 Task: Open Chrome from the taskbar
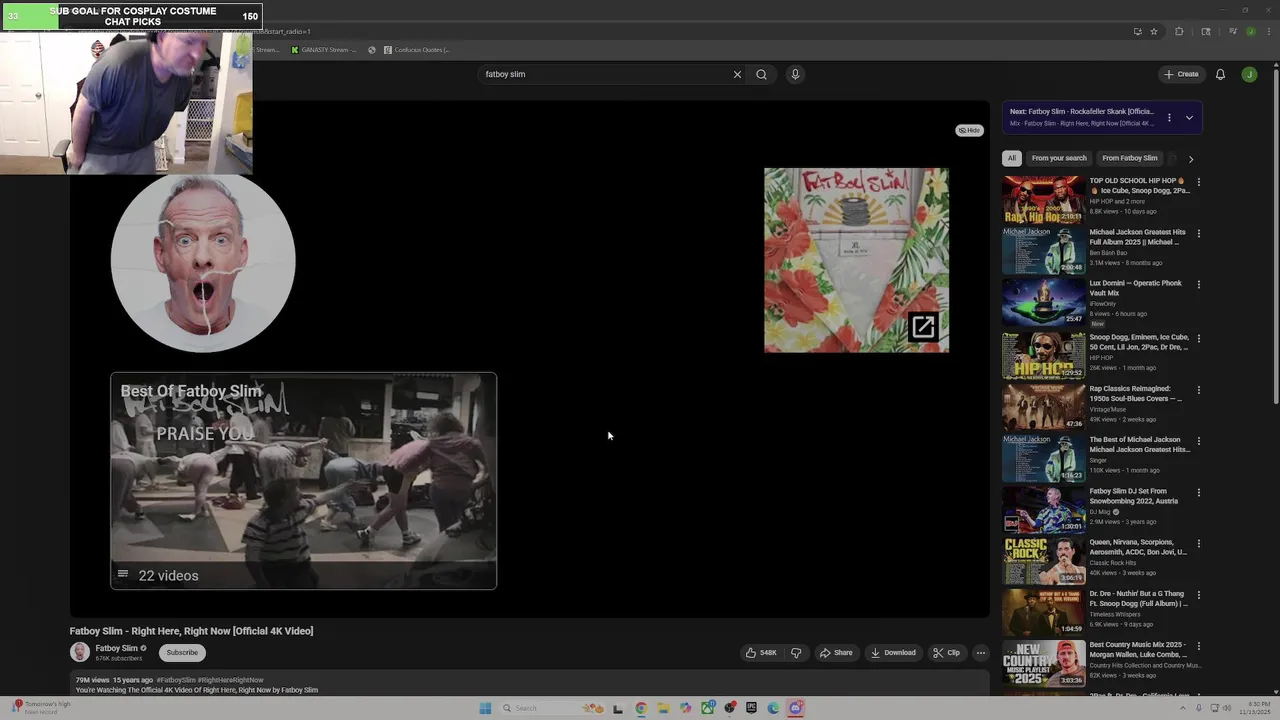click(641, 708)
